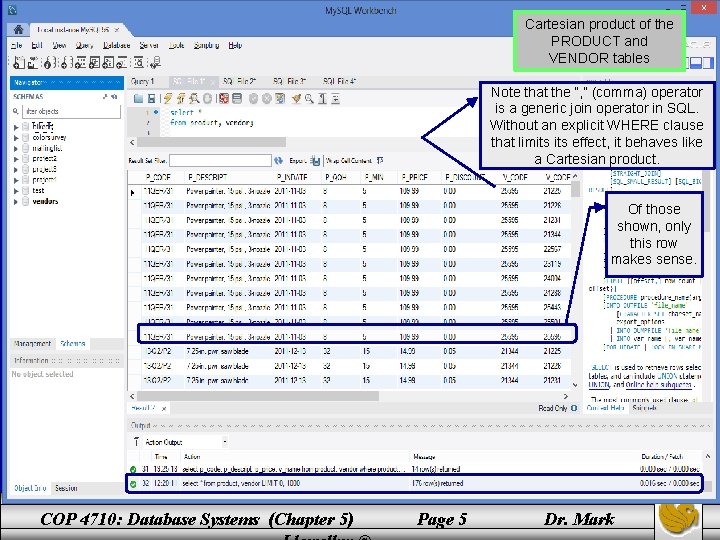The width and height of the screenshot is (720, 540).
Task: Click the create new view toolbar icon
Action: tap(94, 62)
